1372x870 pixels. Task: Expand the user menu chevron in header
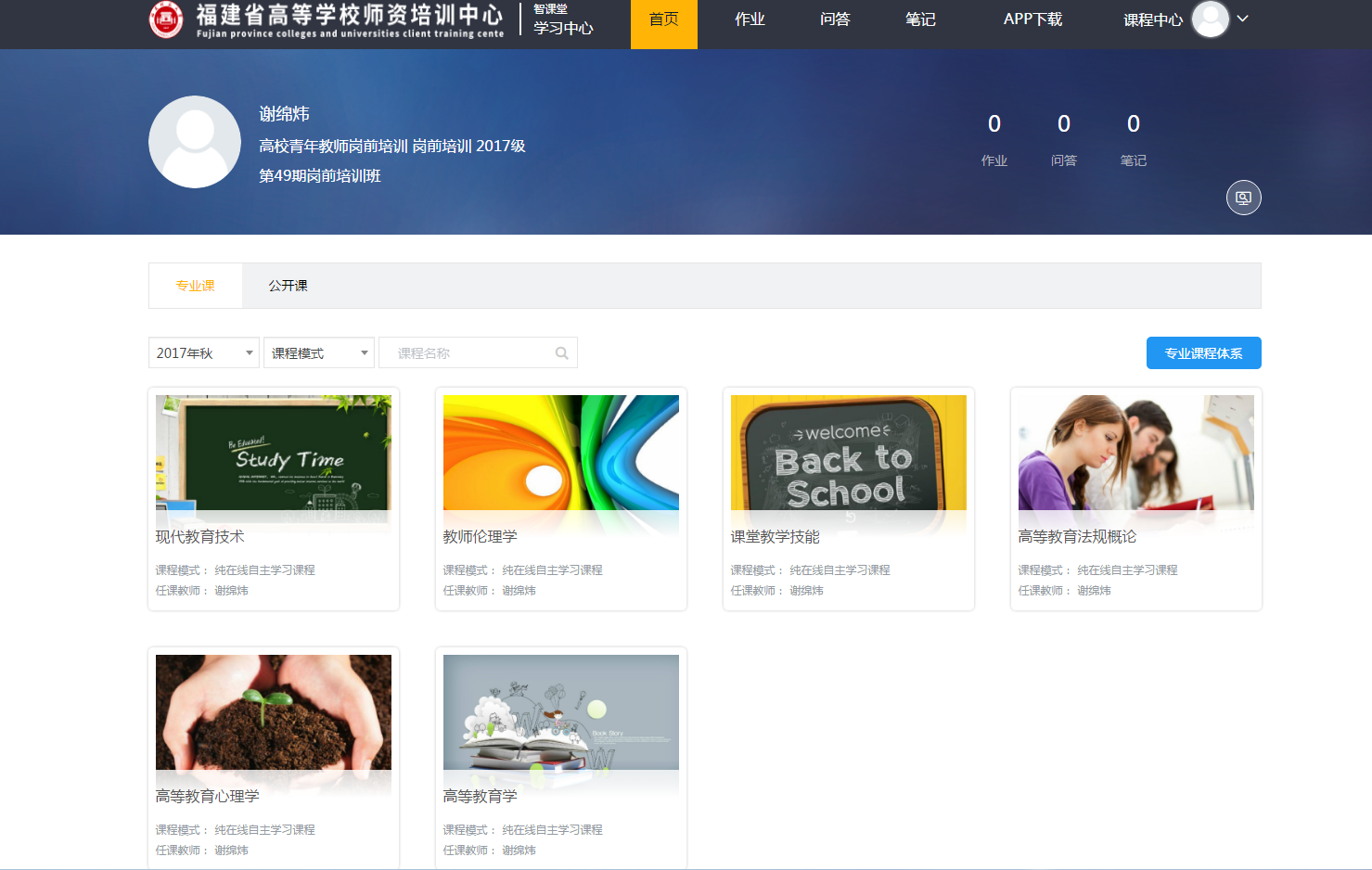1243,19
